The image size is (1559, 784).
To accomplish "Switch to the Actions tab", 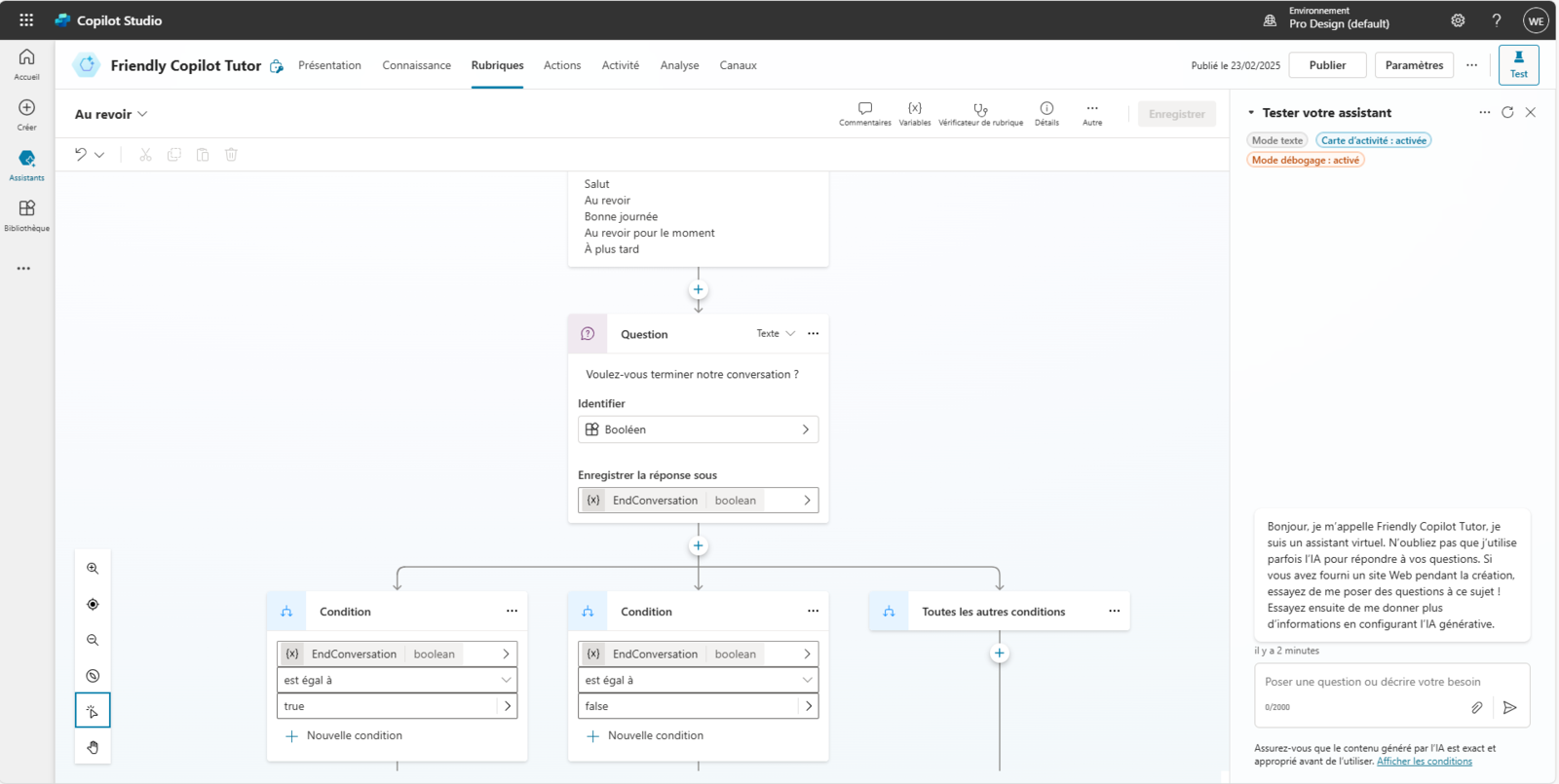I will [x=562, y=65].
